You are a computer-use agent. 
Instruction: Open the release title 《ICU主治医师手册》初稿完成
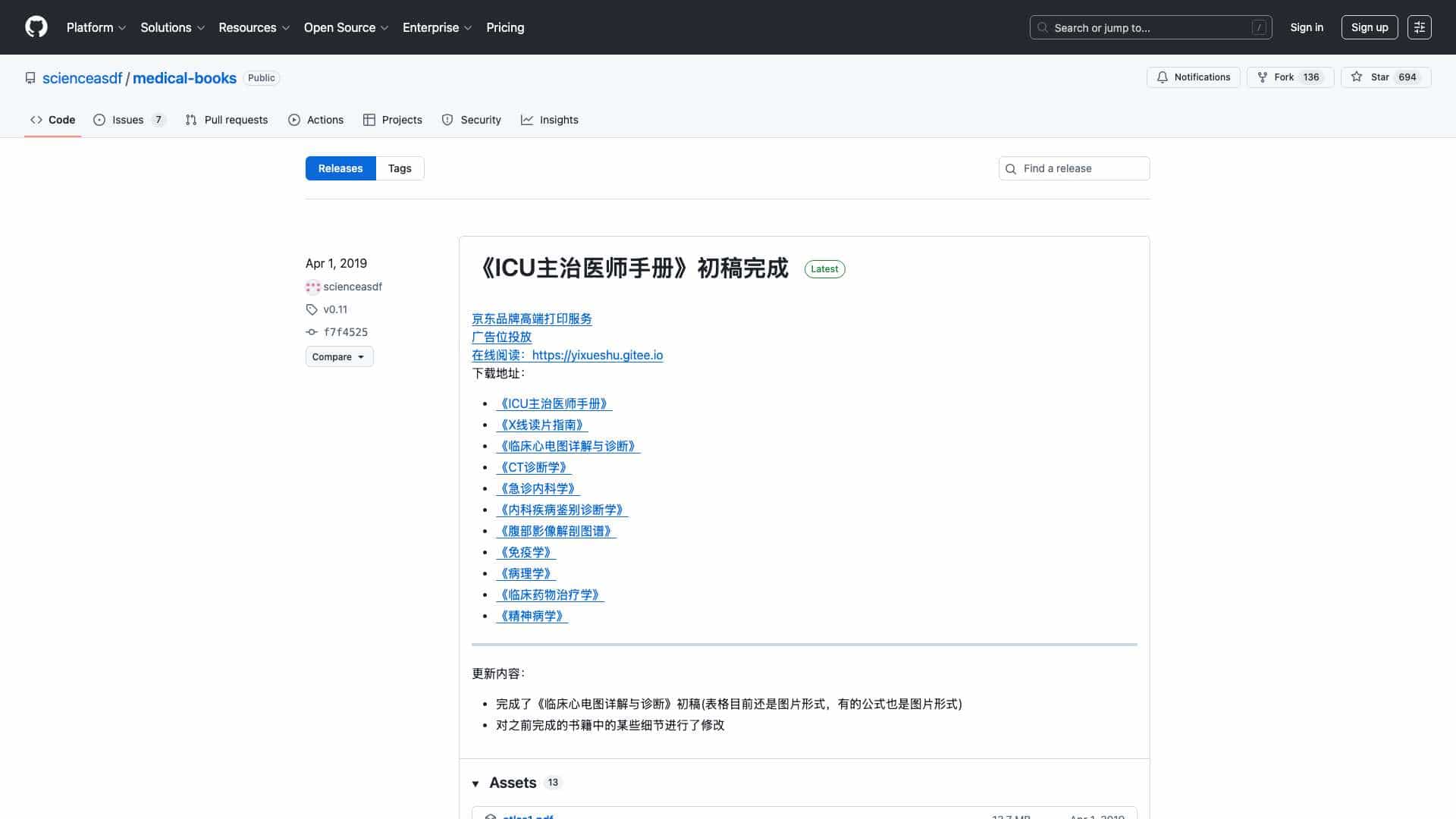pos(630,268)
